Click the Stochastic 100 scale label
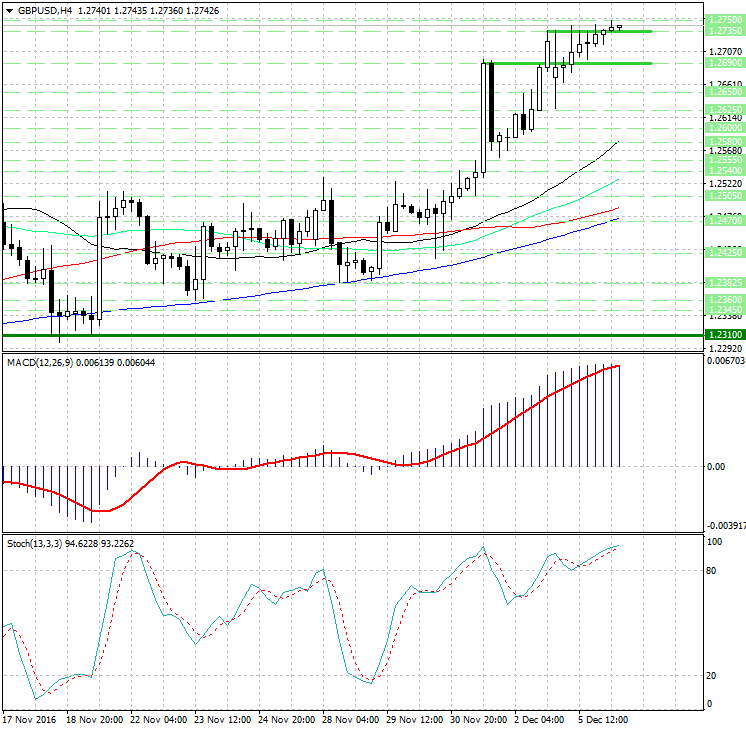This screenshot has height=731, width=746. (715, 542)
